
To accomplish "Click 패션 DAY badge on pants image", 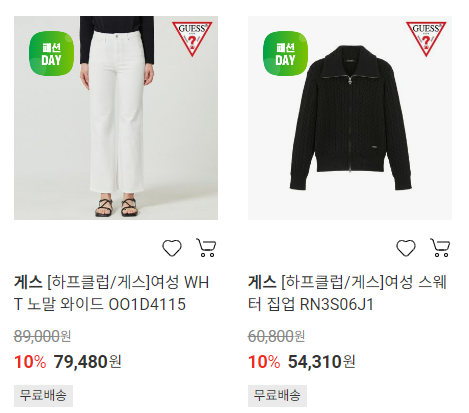I will (52, 54).
